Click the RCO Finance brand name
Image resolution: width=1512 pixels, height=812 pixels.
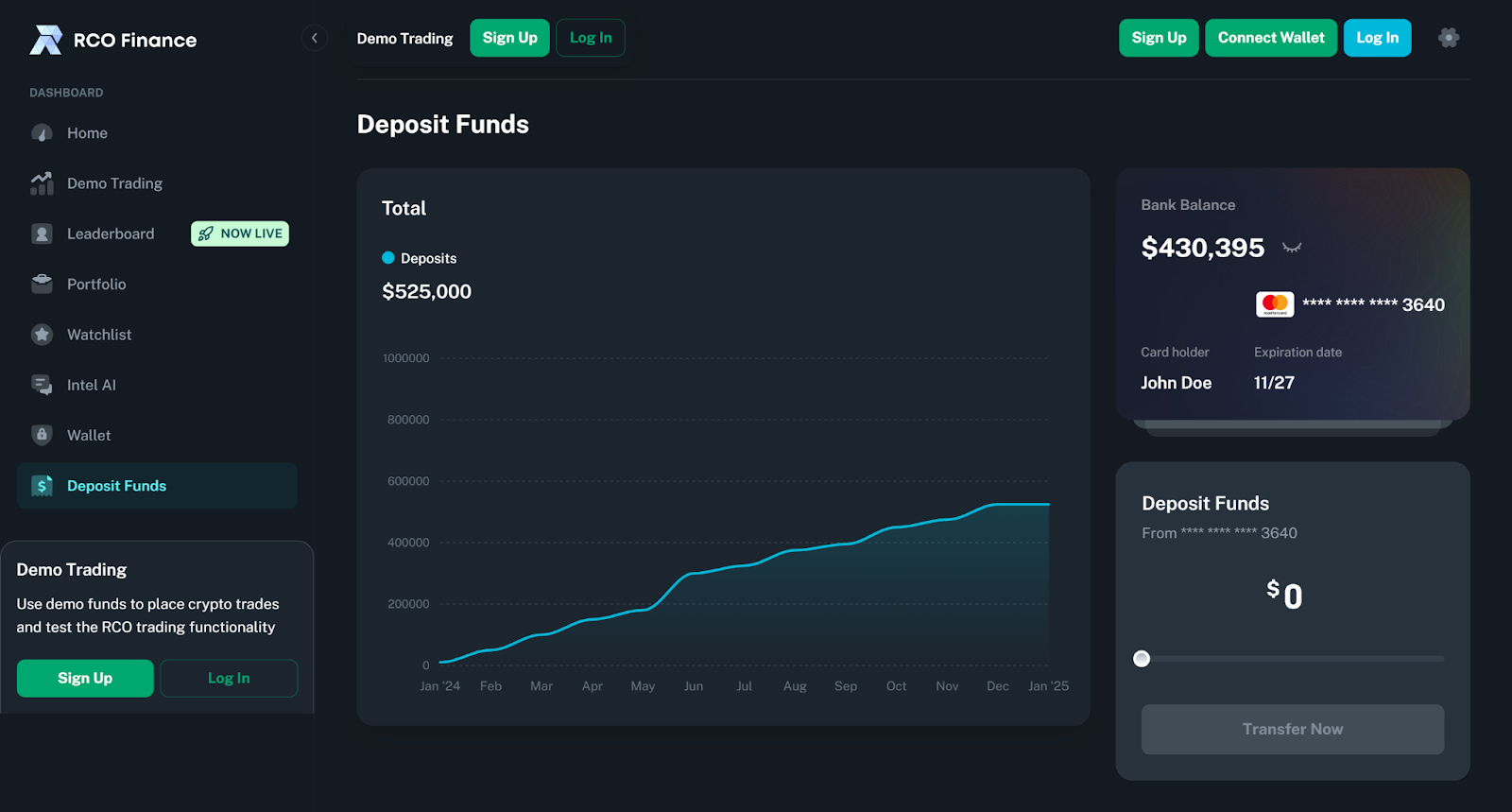135,40
